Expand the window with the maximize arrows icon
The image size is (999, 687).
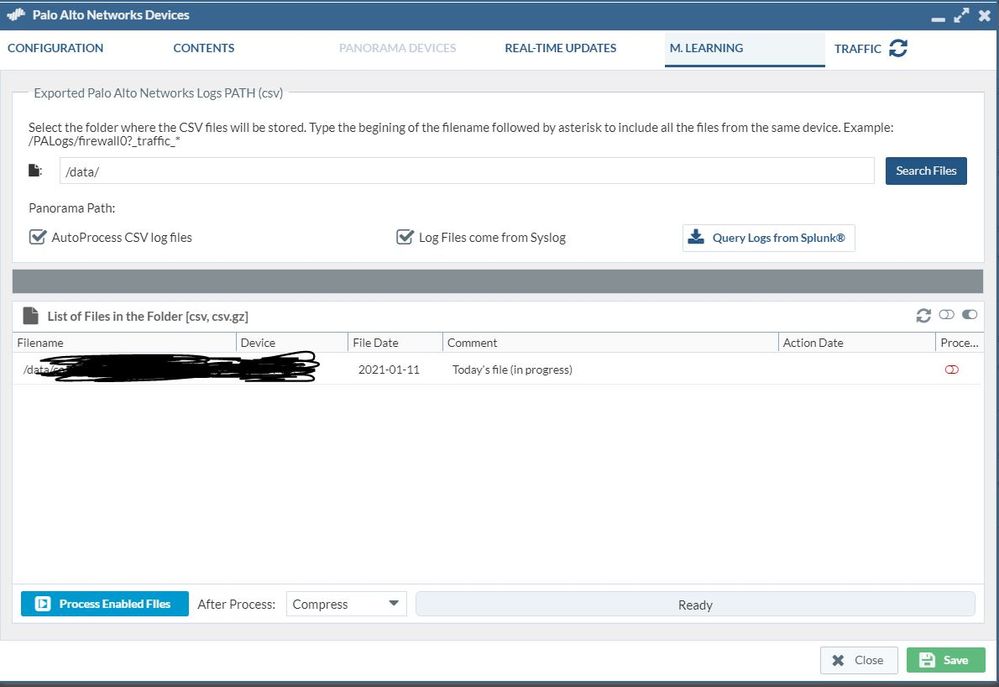point(961,15)
